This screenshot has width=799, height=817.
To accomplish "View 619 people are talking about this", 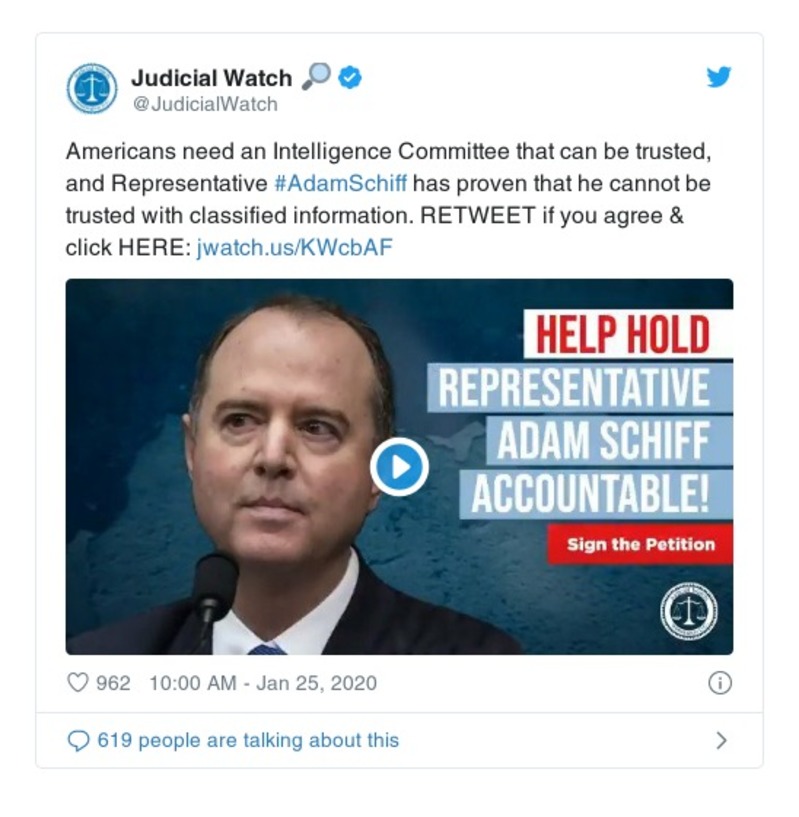I will pyautogui.click(x=248, y=740).
